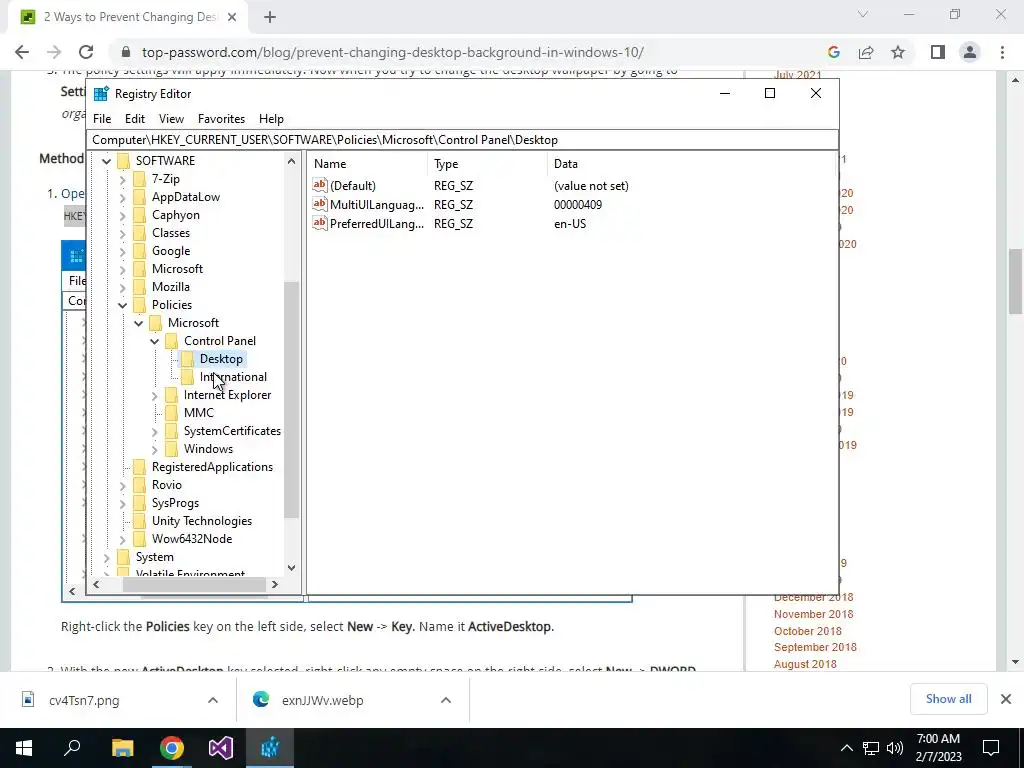Click the (Default) value string icon
Image resolution: width=1024 pixels, height=768 pixels.
pos(319,185)
